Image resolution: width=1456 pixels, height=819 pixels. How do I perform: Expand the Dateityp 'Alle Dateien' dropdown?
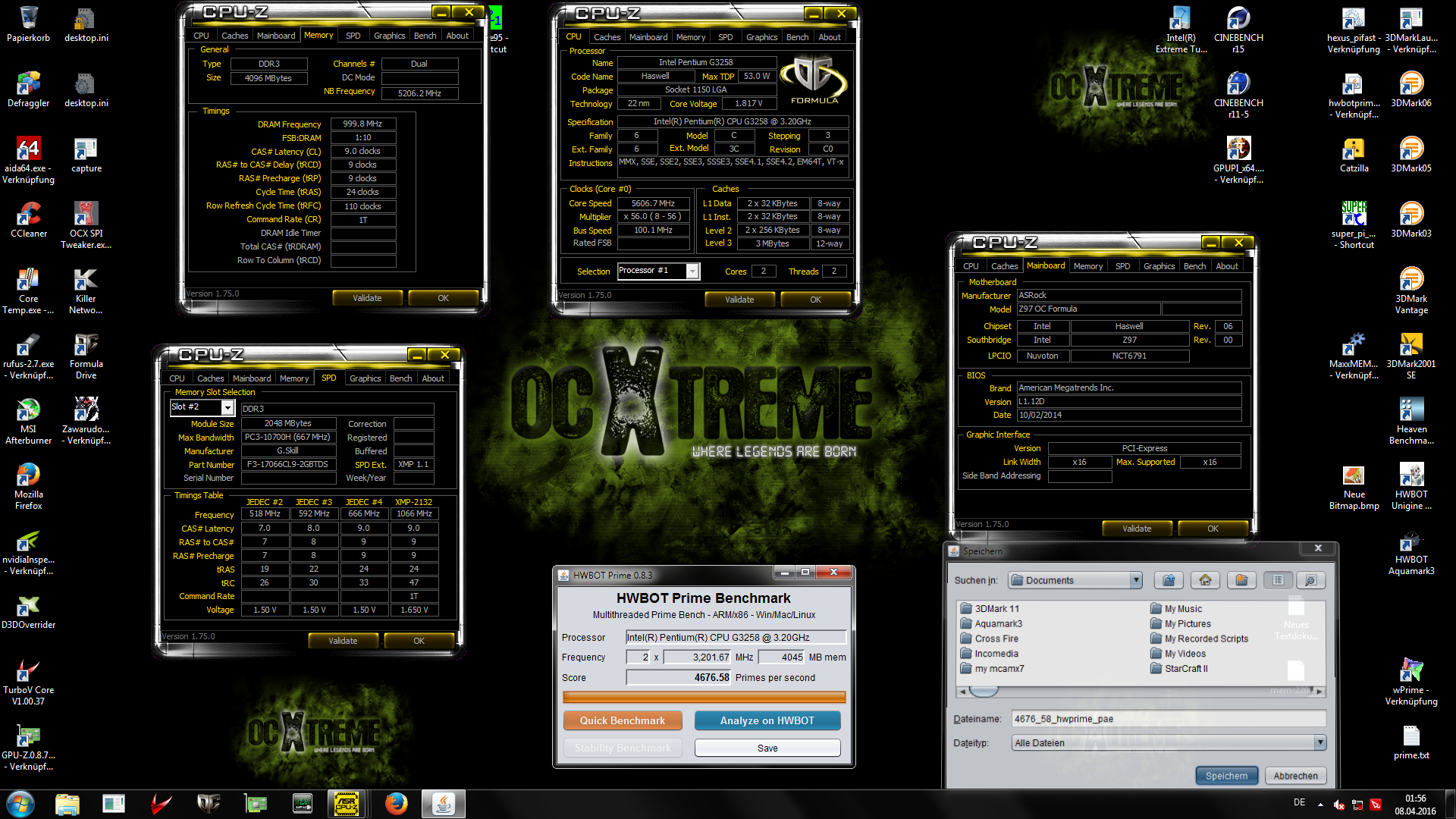(x=1319, y=742)
